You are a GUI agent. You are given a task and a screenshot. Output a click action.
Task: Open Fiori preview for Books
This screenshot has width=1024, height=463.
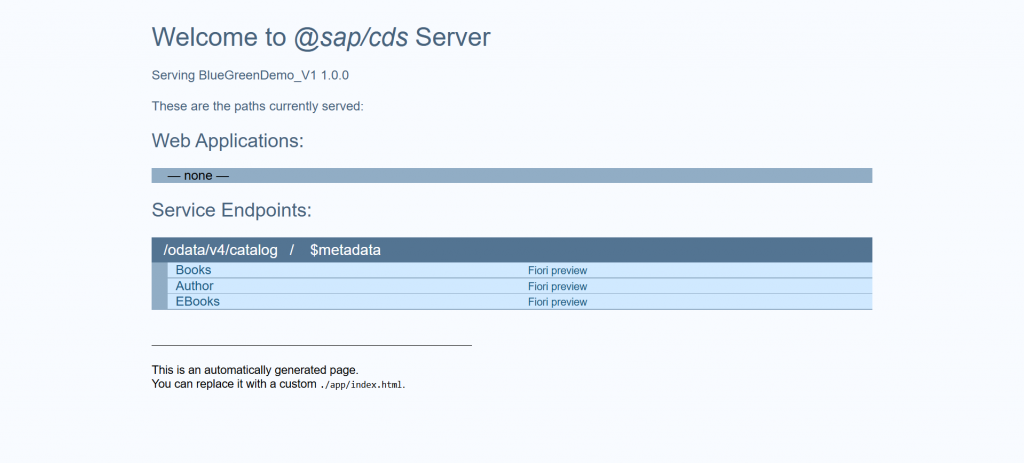click(x=558, y=270)
